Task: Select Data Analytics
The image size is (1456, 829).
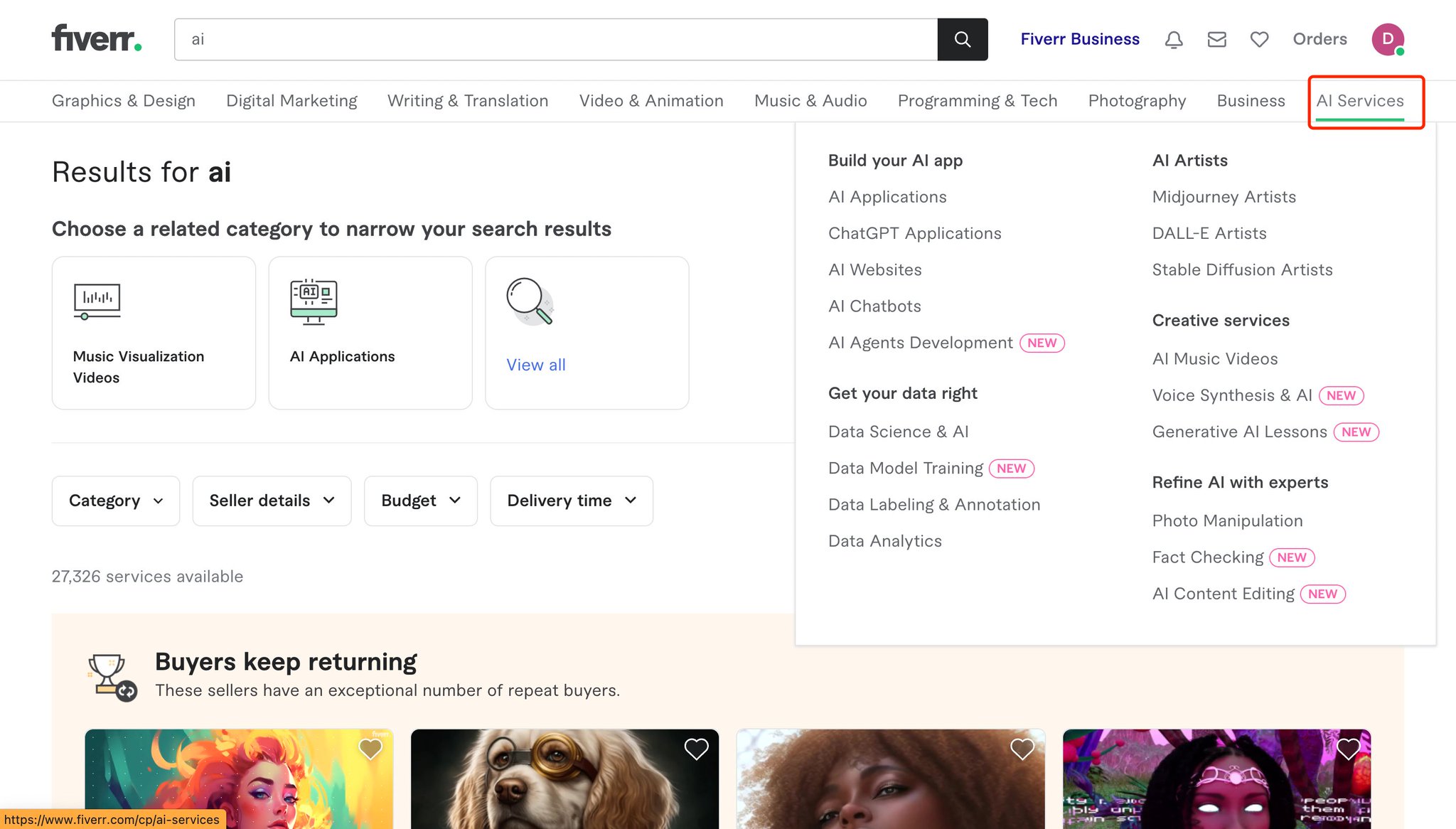Action: pos(885,541)
